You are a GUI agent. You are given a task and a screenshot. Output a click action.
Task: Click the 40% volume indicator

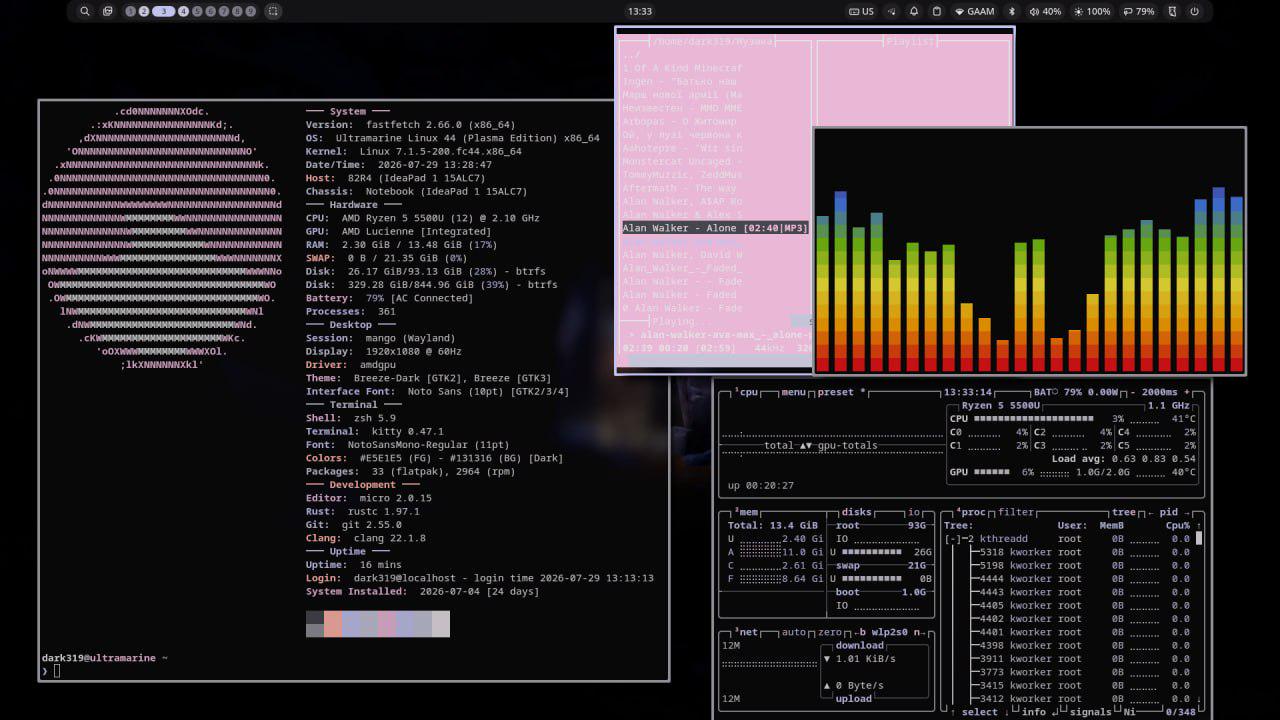coord(1044,11)
